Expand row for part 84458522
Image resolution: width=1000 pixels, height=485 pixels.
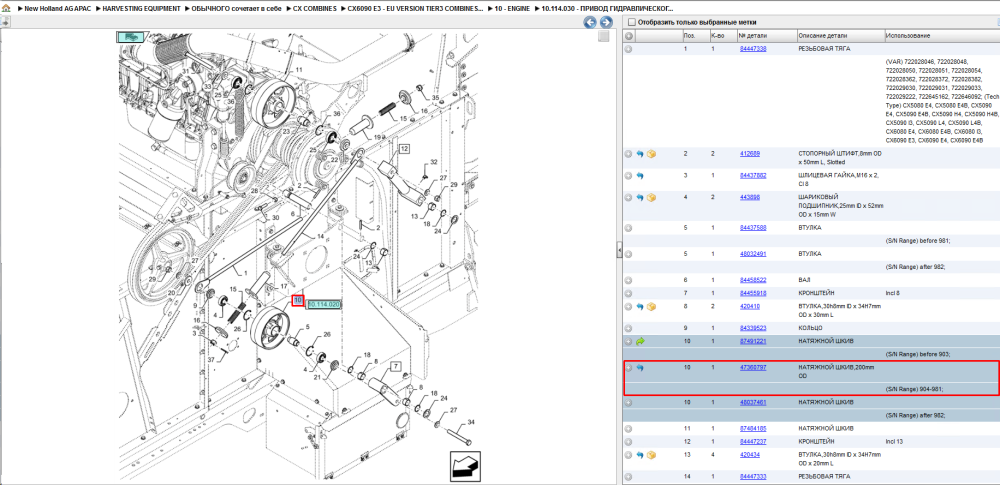coord(628,280)
